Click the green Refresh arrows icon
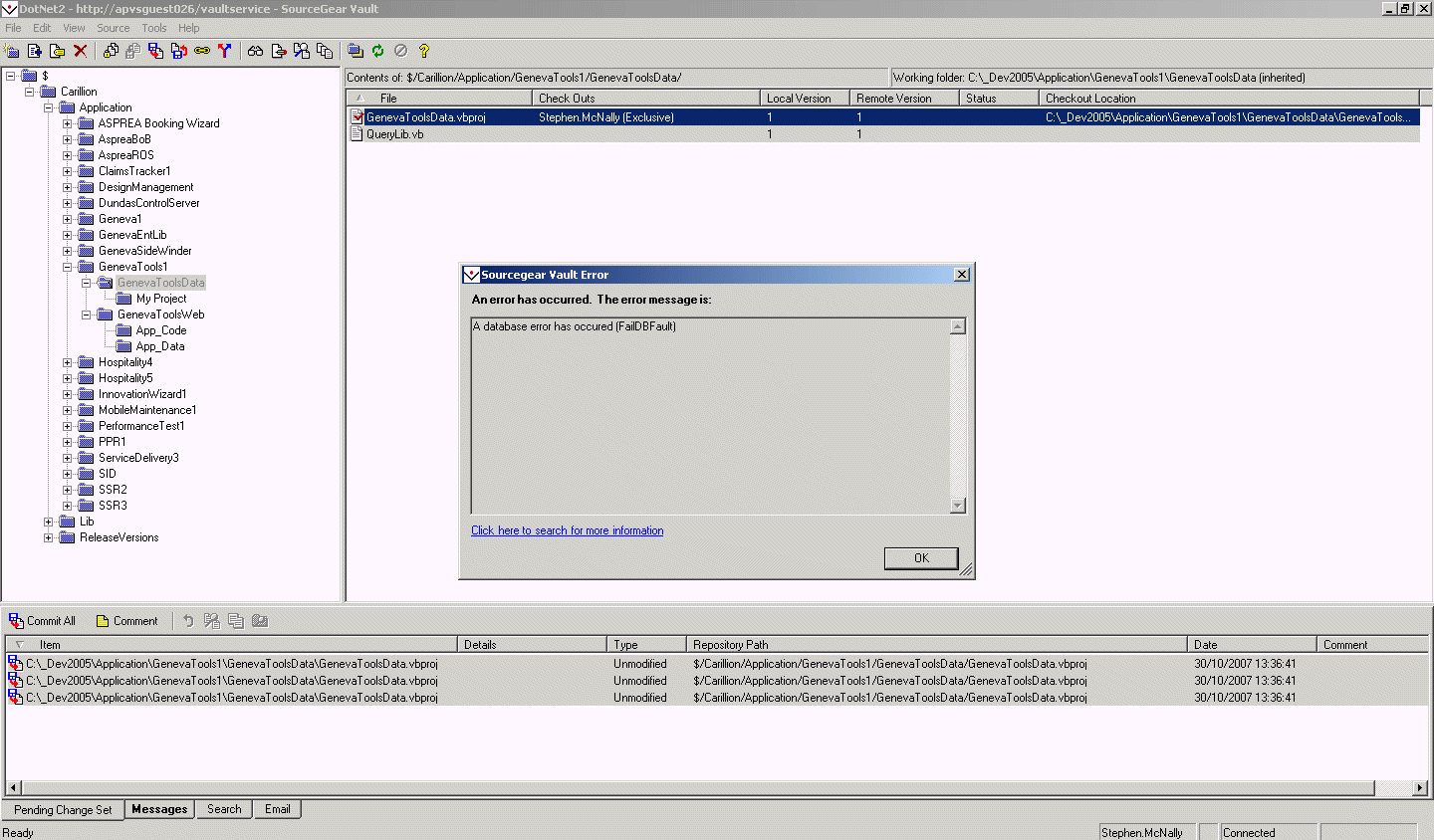This screenshot has width=1434, height=840. tap(378, 51)
